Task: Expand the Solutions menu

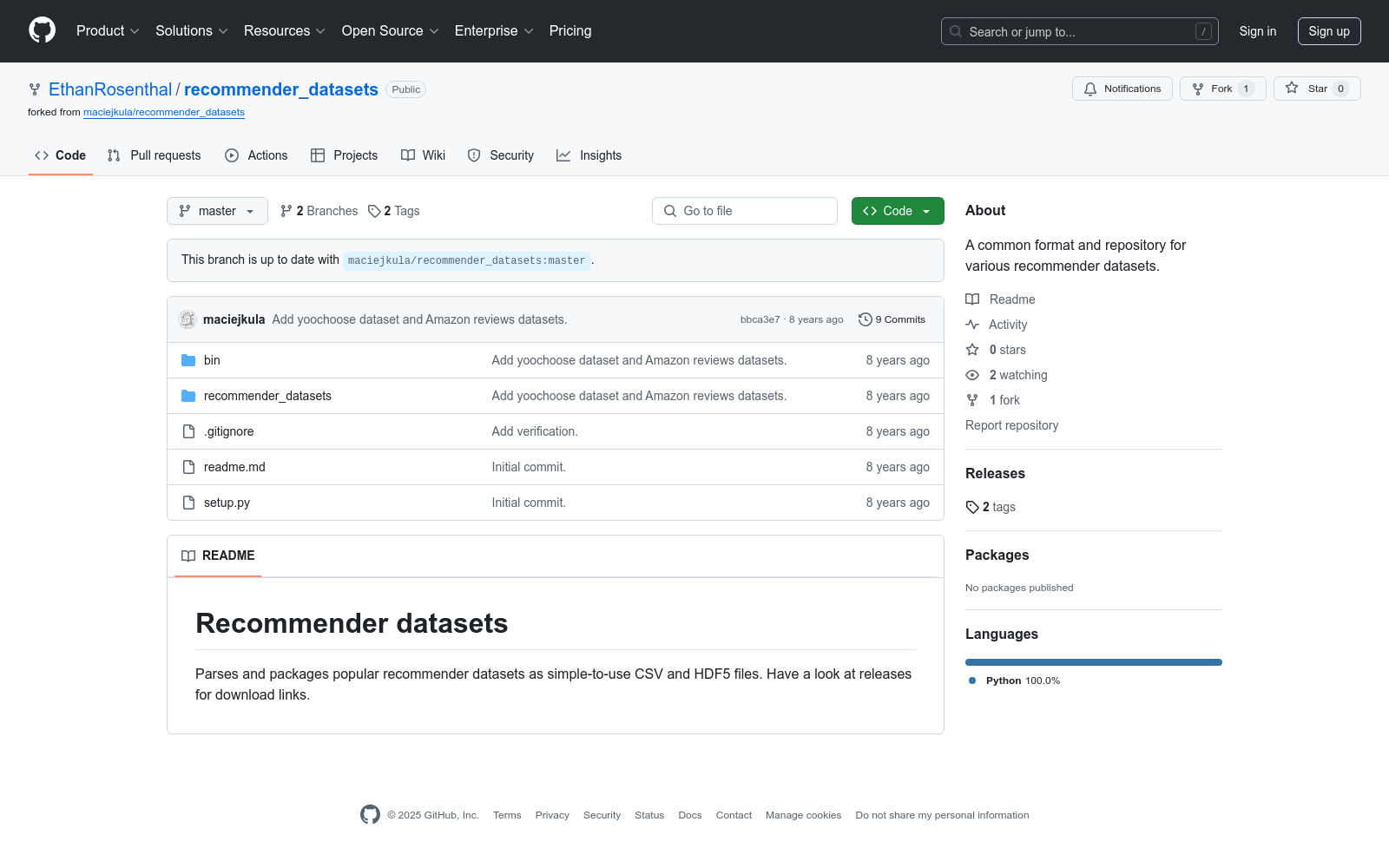Action: point(192,31)
